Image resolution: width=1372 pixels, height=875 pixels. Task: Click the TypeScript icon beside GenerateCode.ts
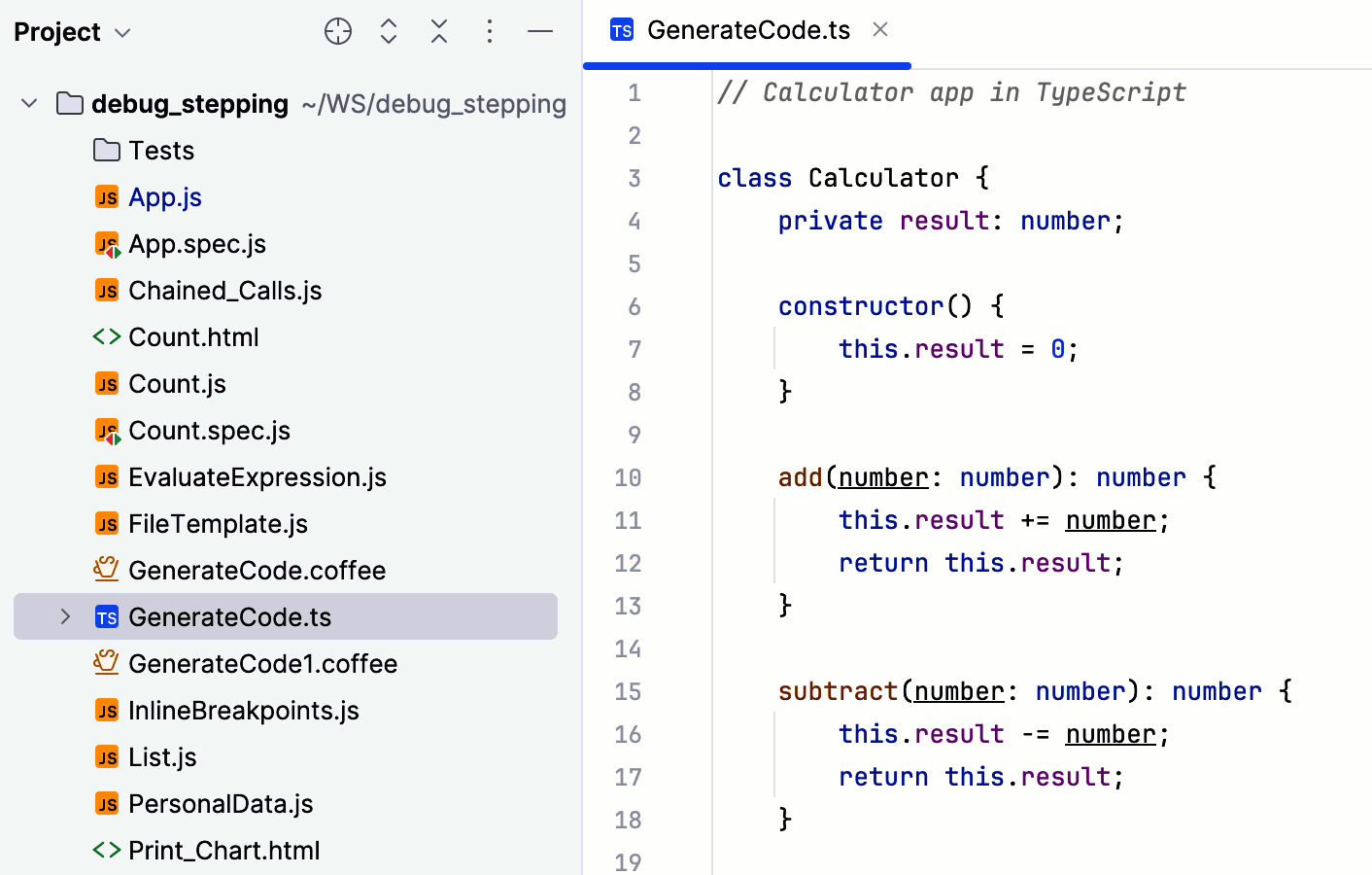coord(107,616)
